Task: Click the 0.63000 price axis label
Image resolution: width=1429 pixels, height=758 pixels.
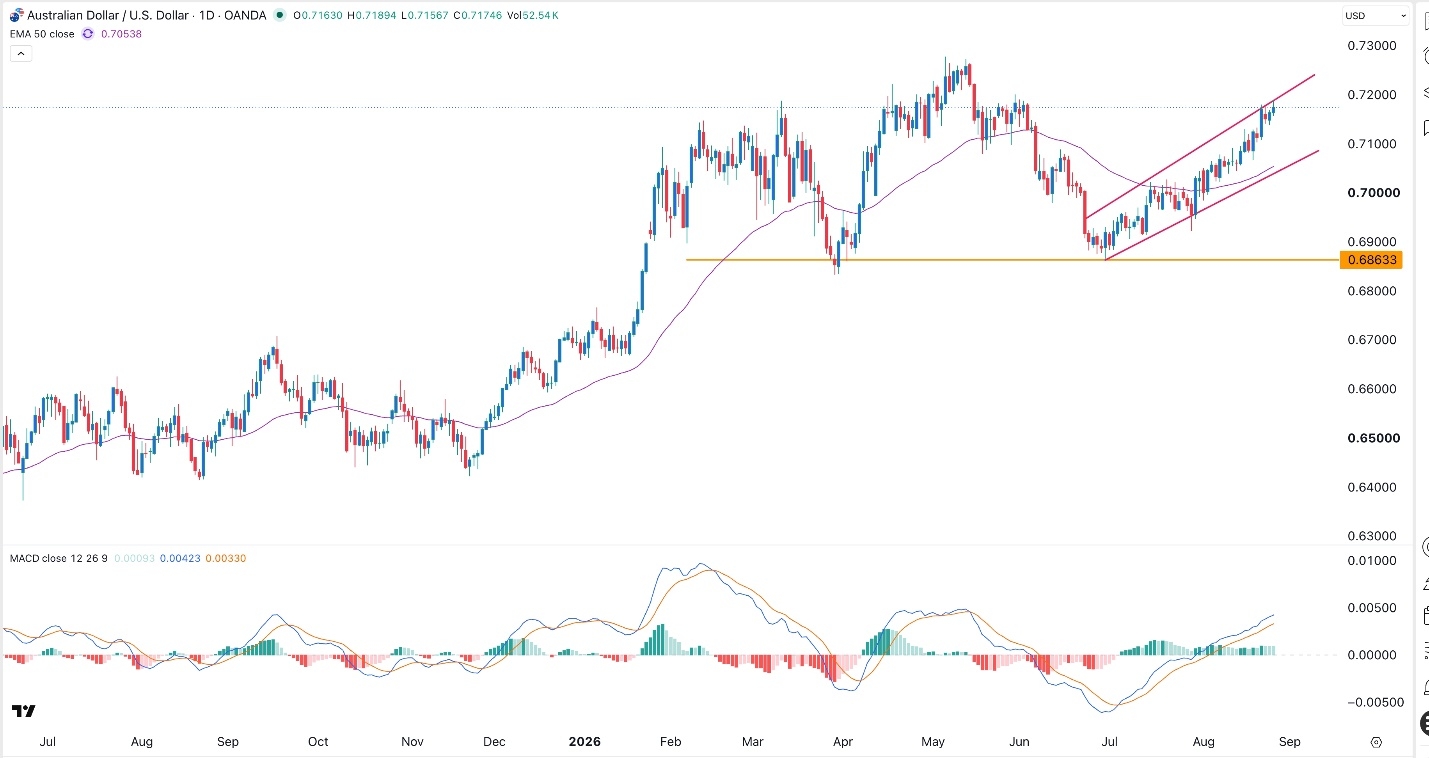Action: pos(1372,536)
